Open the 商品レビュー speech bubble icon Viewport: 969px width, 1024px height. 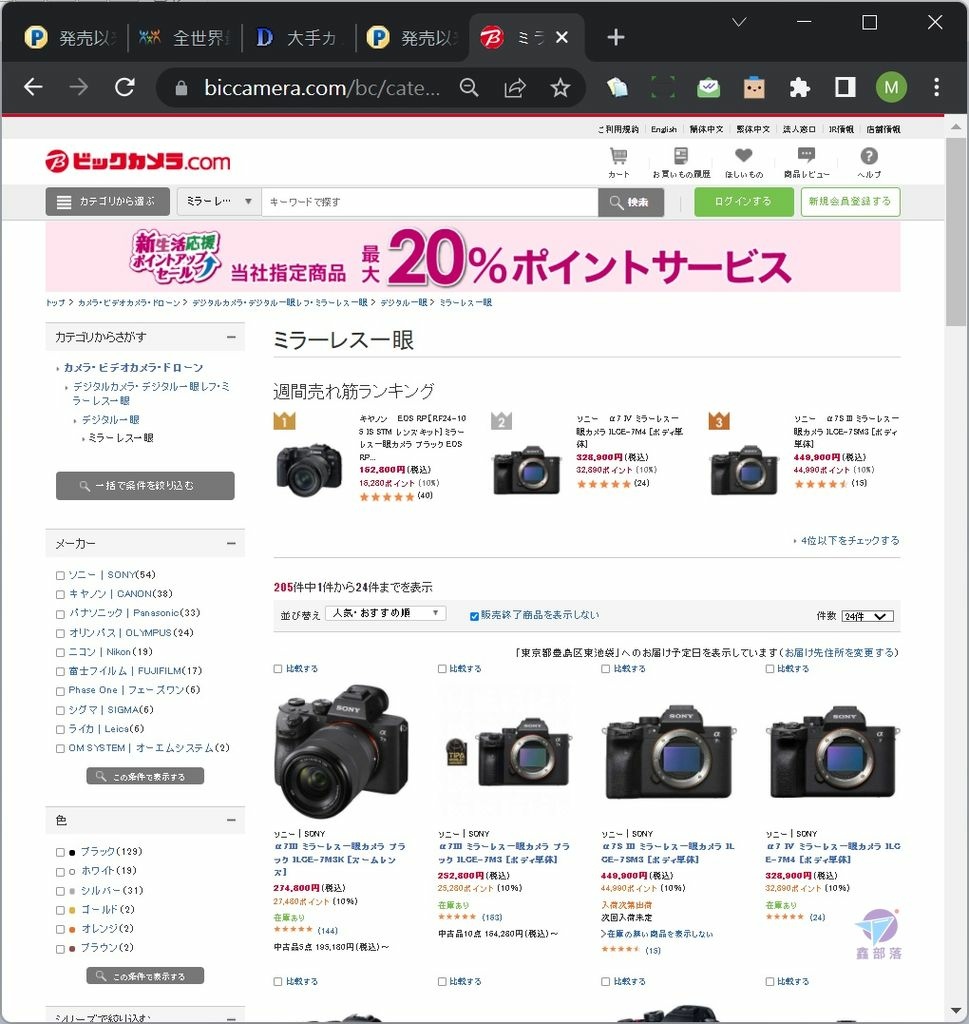[806, 162]
